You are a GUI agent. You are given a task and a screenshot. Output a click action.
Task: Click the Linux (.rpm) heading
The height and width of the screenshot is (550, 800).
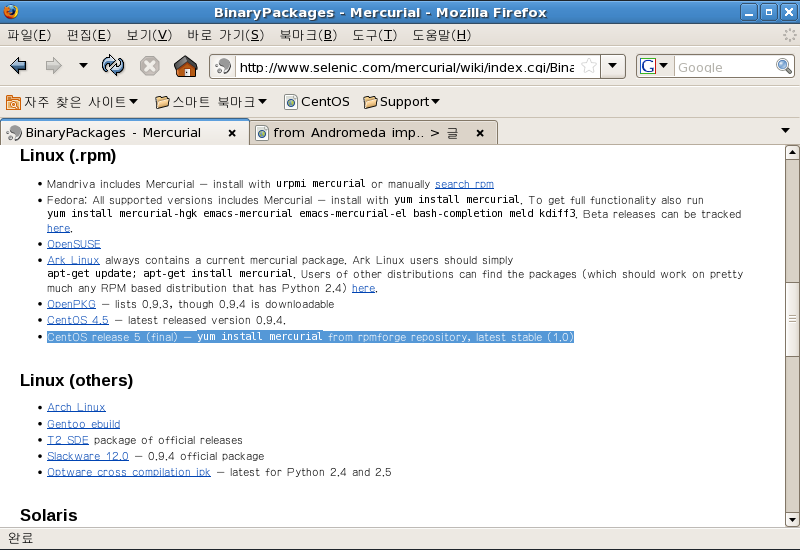pos(68,156)
